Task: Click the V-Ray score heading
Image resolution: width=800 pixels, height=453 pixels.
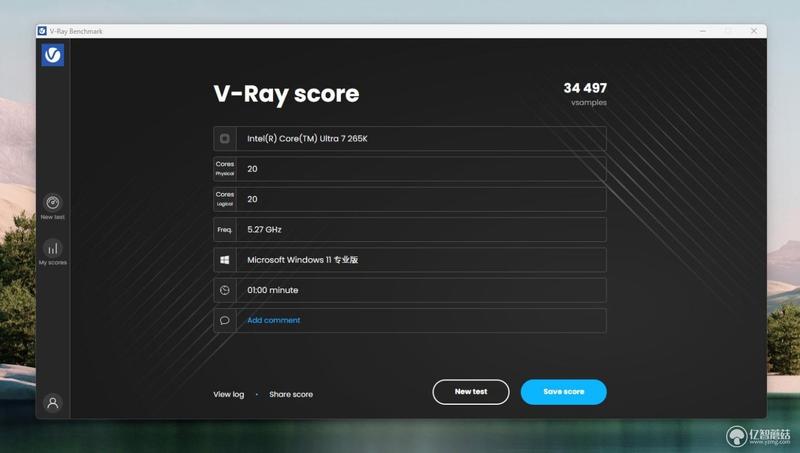Action: click(x=286, y=94)
